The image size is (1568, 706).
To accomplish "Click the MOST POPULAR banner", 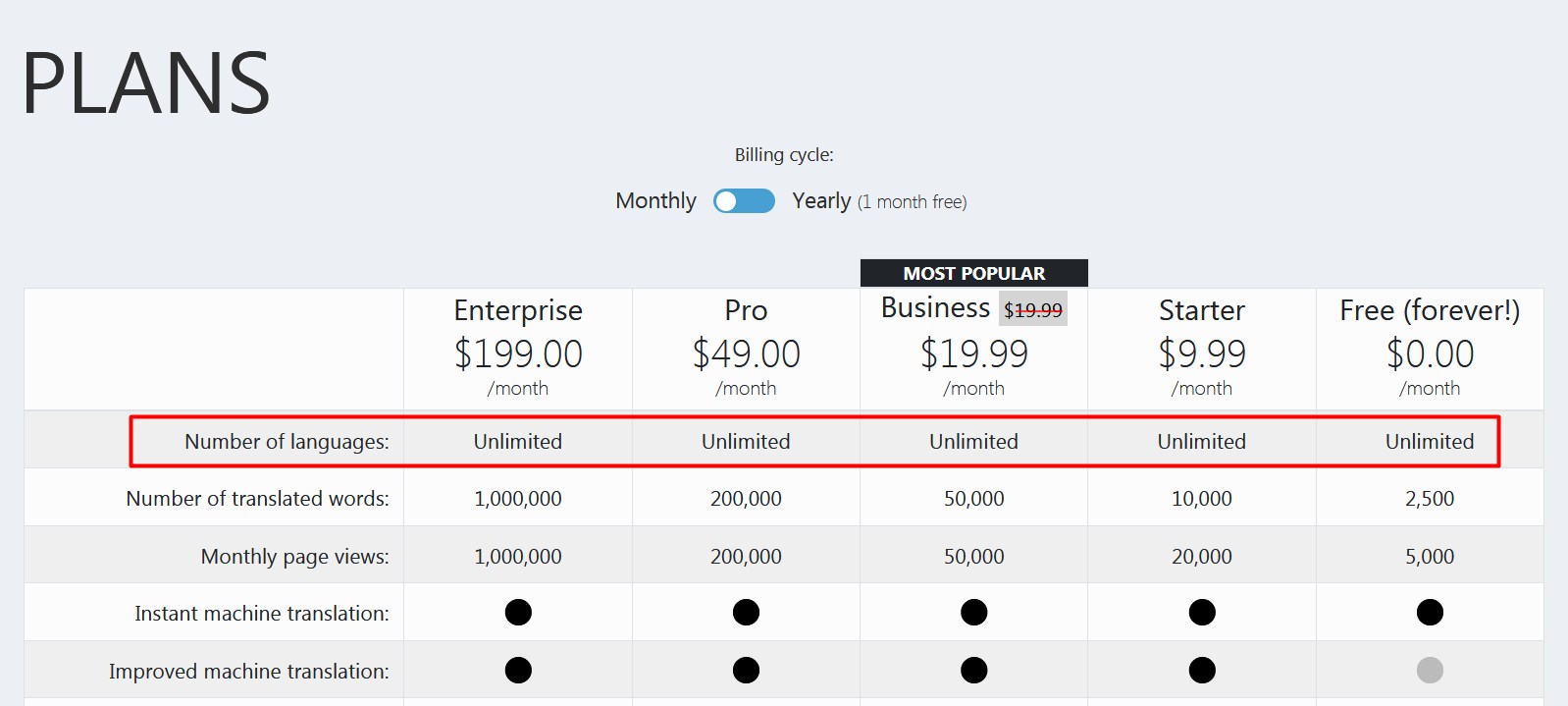I will (974, 273).
